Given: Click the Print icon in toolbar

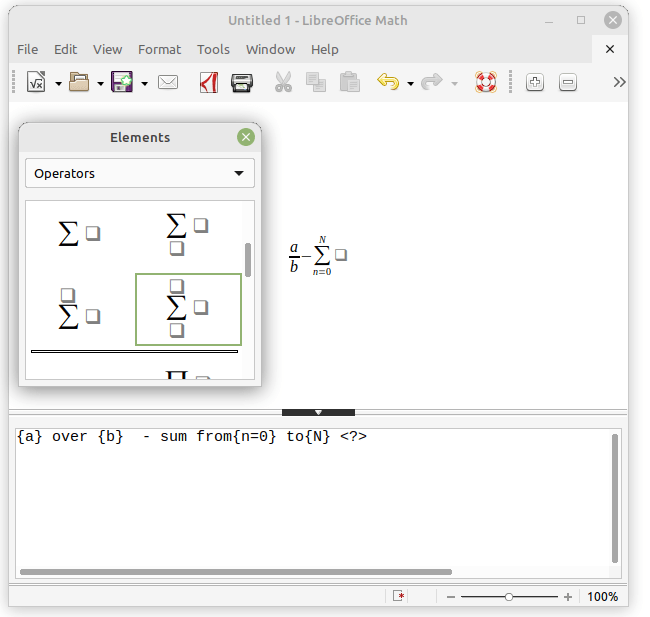Looking at the screenshot, I should (242, 83).
